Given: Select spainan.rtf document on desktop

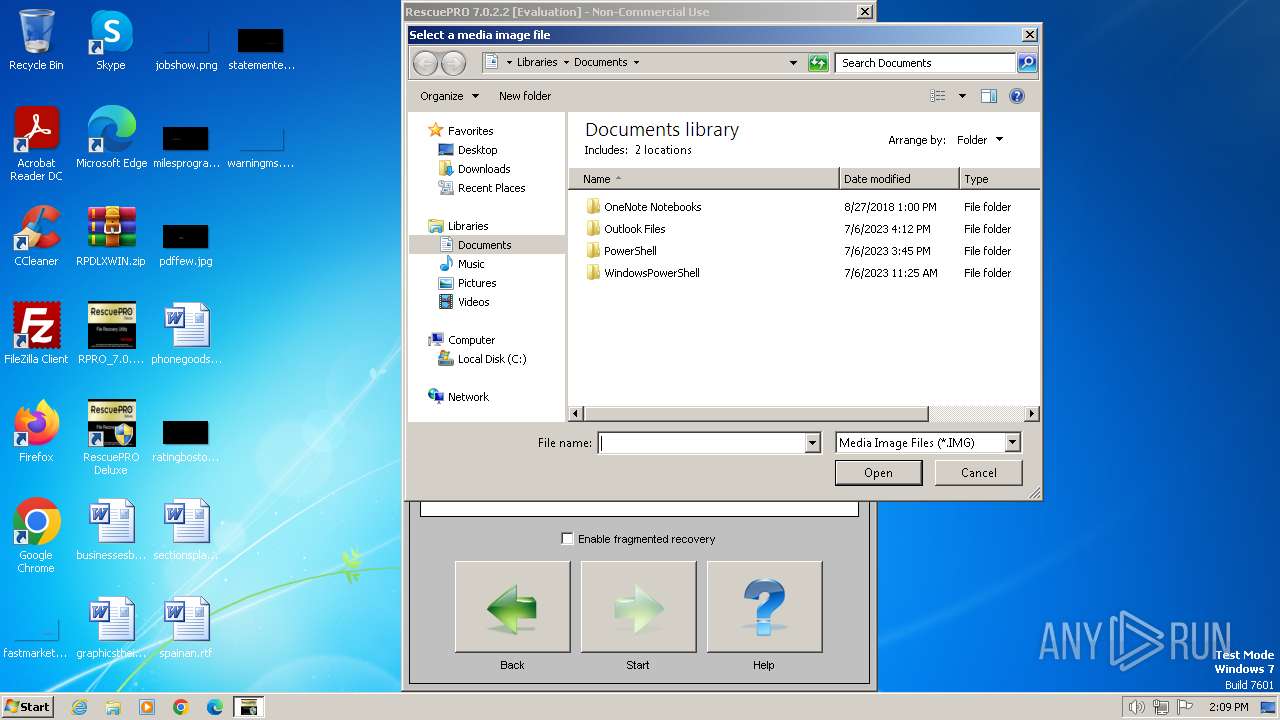Looking at the screenshot, I should [186, 628].
